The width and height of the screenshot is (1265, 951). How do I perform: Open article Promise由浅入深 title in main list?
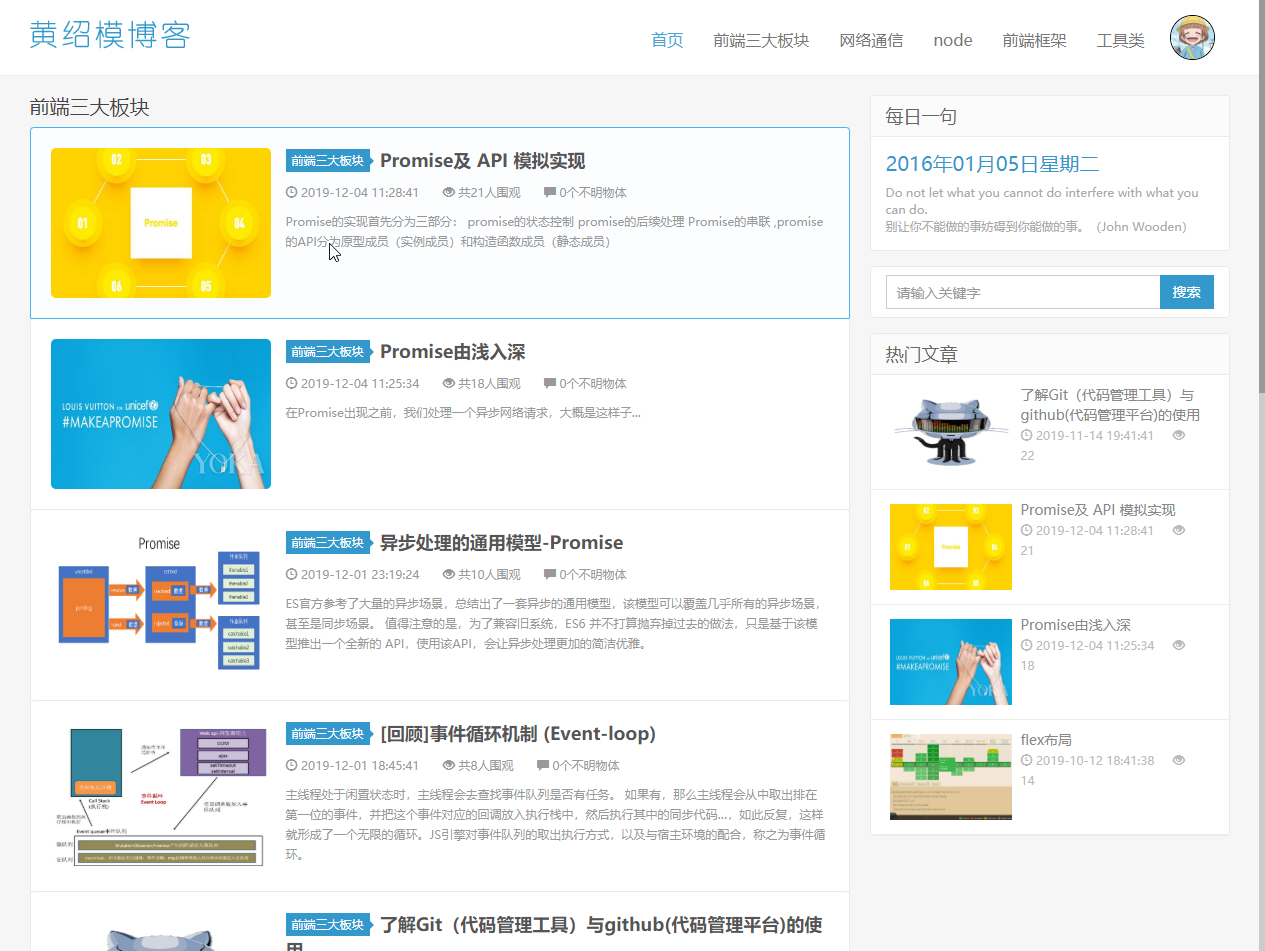[x=452, y=352]
